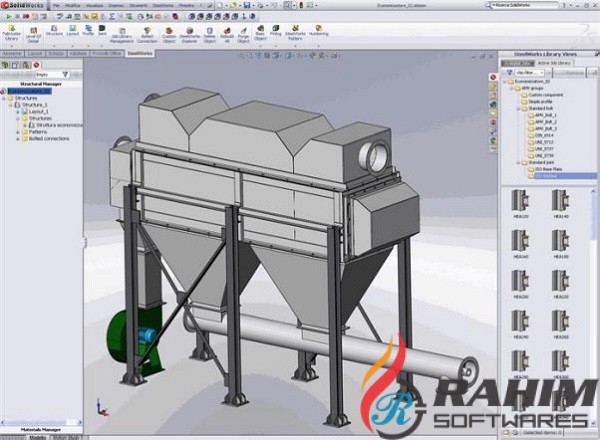Expand the Patterns tree node
Image resolution: width=600 pixels, height=440 pixels.
(x=18, y=132)
